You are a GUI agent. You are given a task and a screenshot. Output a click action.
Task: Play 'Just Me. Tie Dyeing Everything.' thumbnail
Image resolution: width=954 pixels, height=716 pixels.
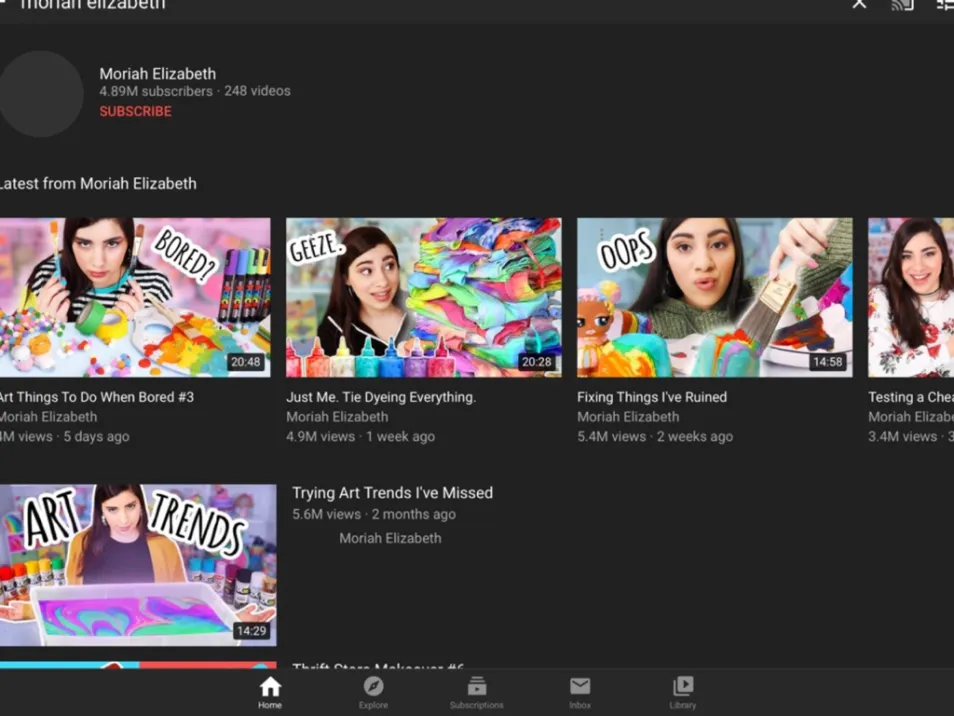click(x=423, y=297)
